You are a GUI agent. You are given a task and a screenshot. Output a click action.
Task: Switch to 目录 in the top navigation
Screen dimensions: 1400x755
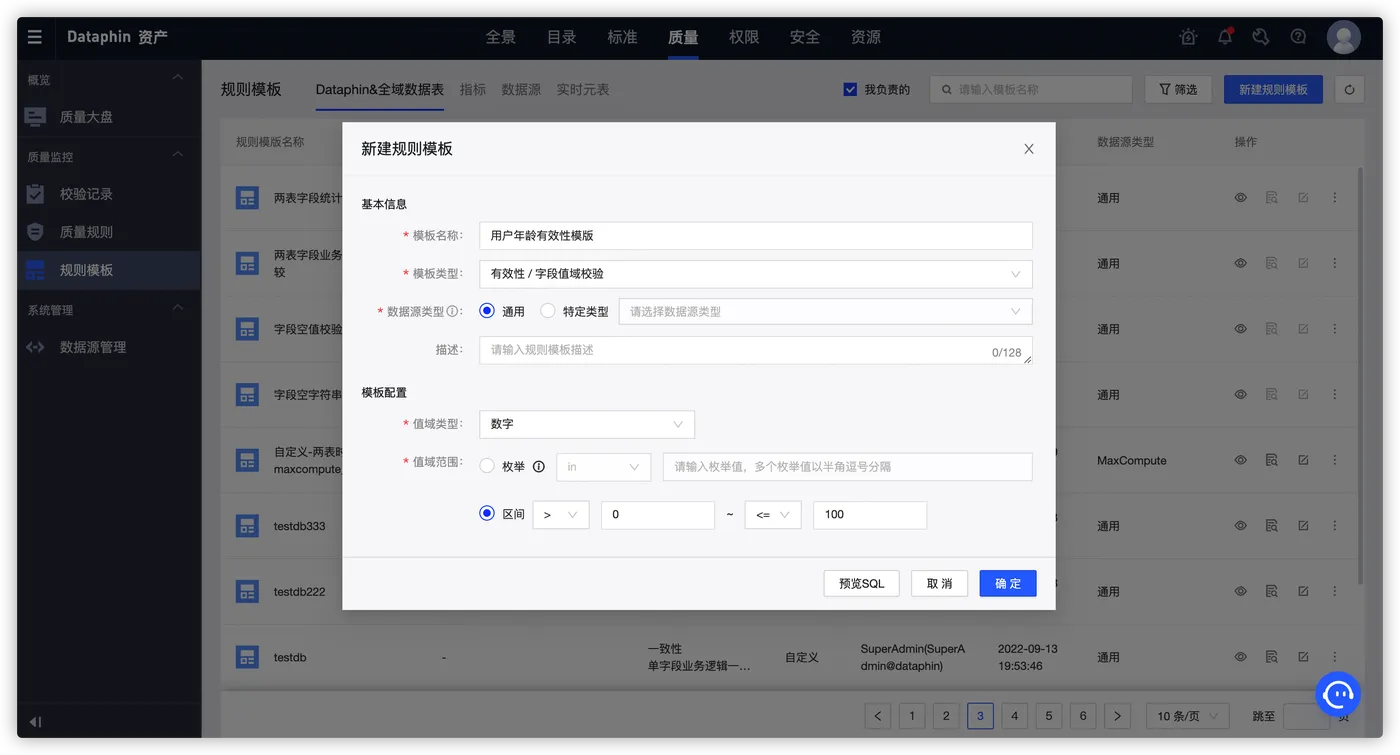coord(562,37)
